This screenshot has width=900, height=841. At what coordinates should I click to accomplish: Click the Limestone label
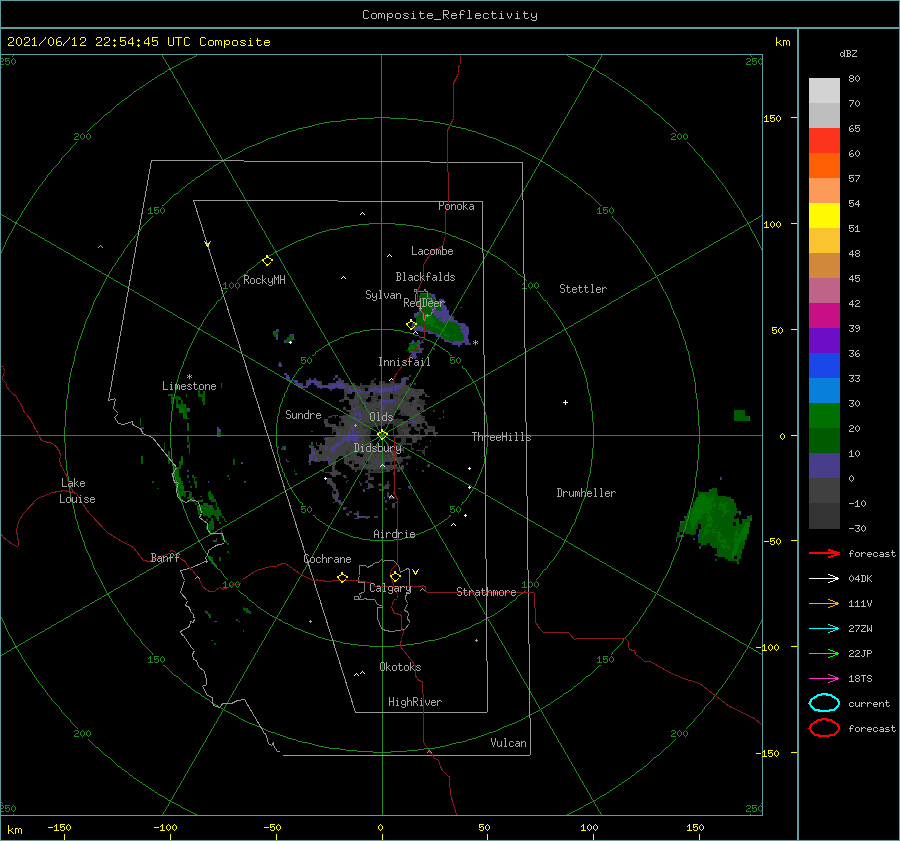click(189, 386)
